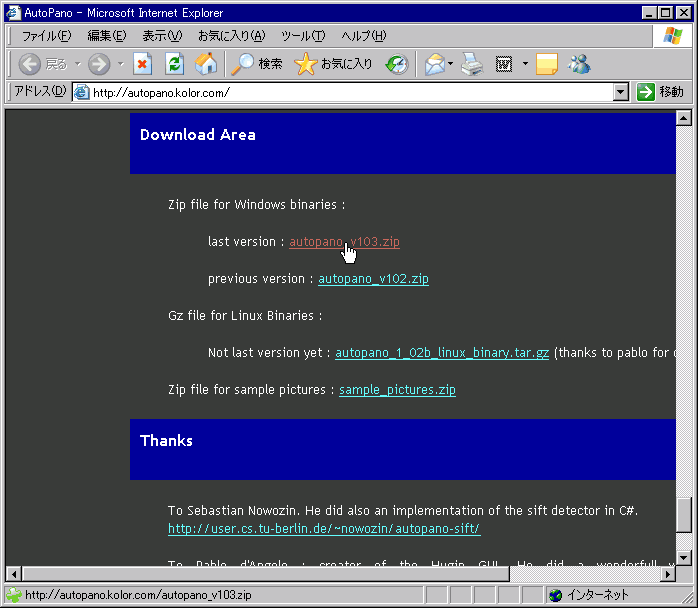
Task: Open Favorites (お気に入り) star toolbar button
Action: [x=333, y=64]
